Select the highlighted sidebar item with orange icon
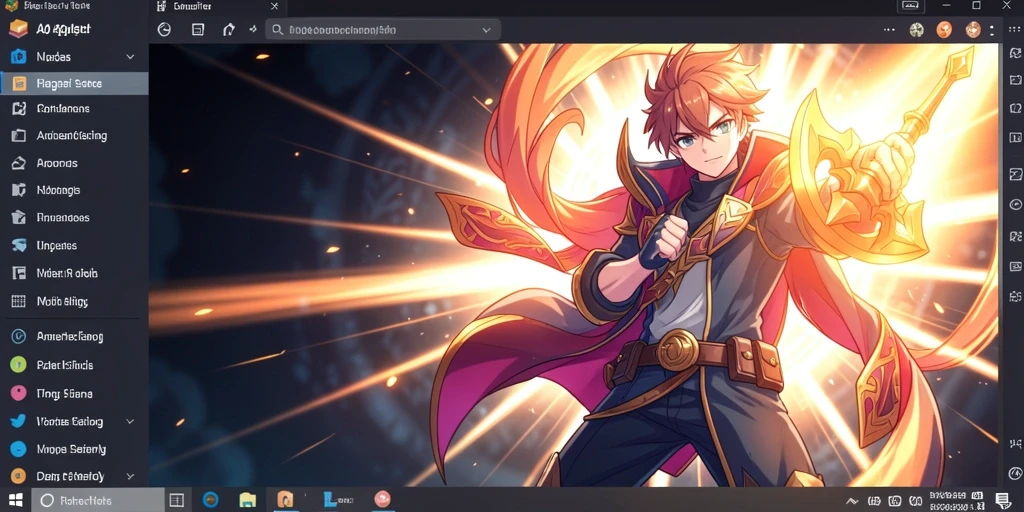 (74, 84)
